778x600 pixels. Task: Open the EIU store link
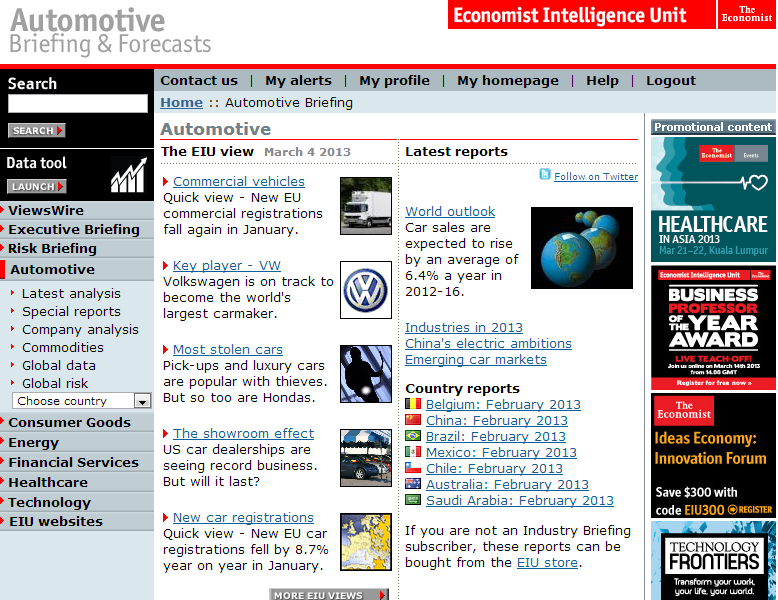547,562
